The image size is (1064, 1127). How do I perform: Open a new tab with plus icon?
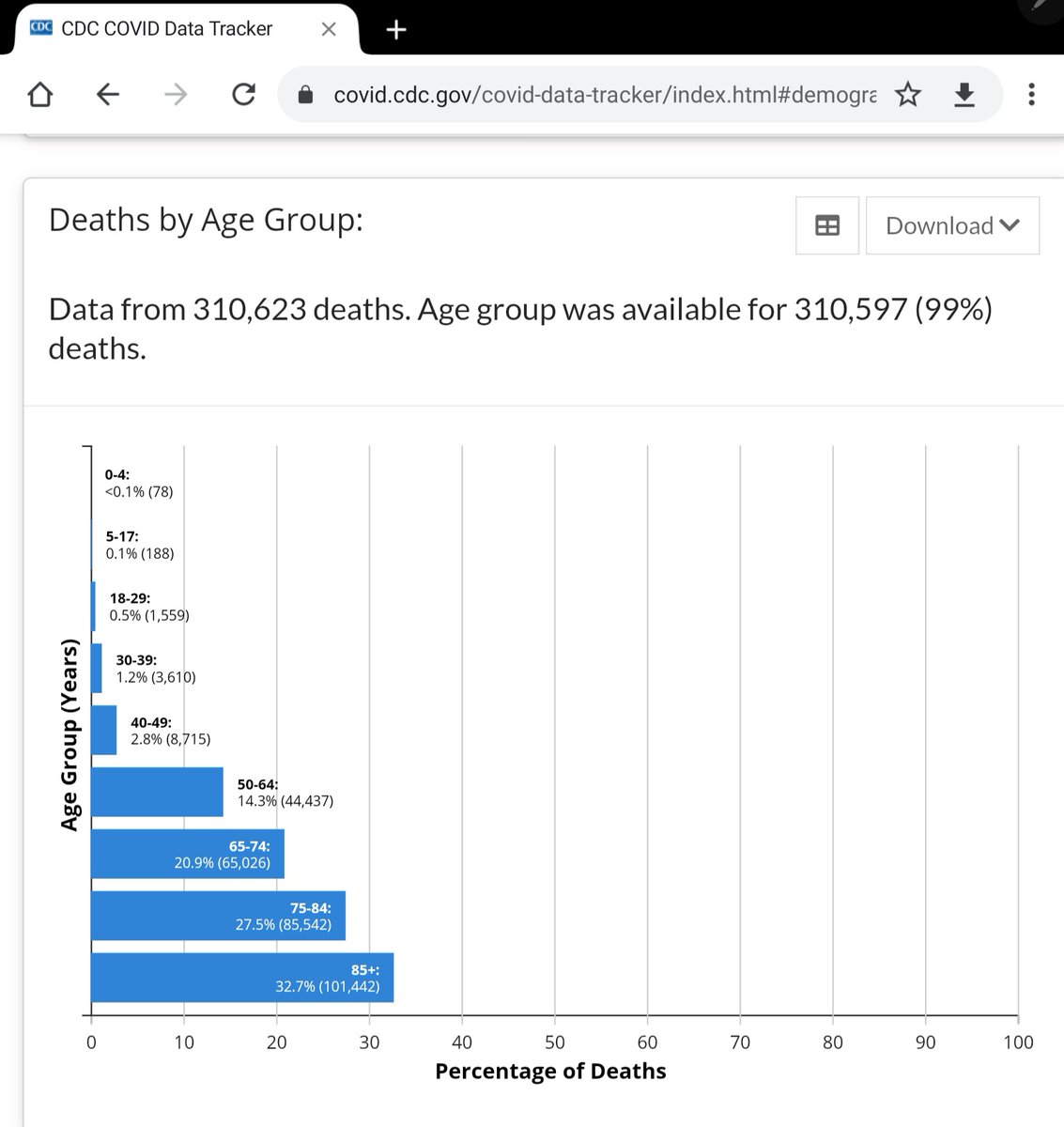point(396,30)
